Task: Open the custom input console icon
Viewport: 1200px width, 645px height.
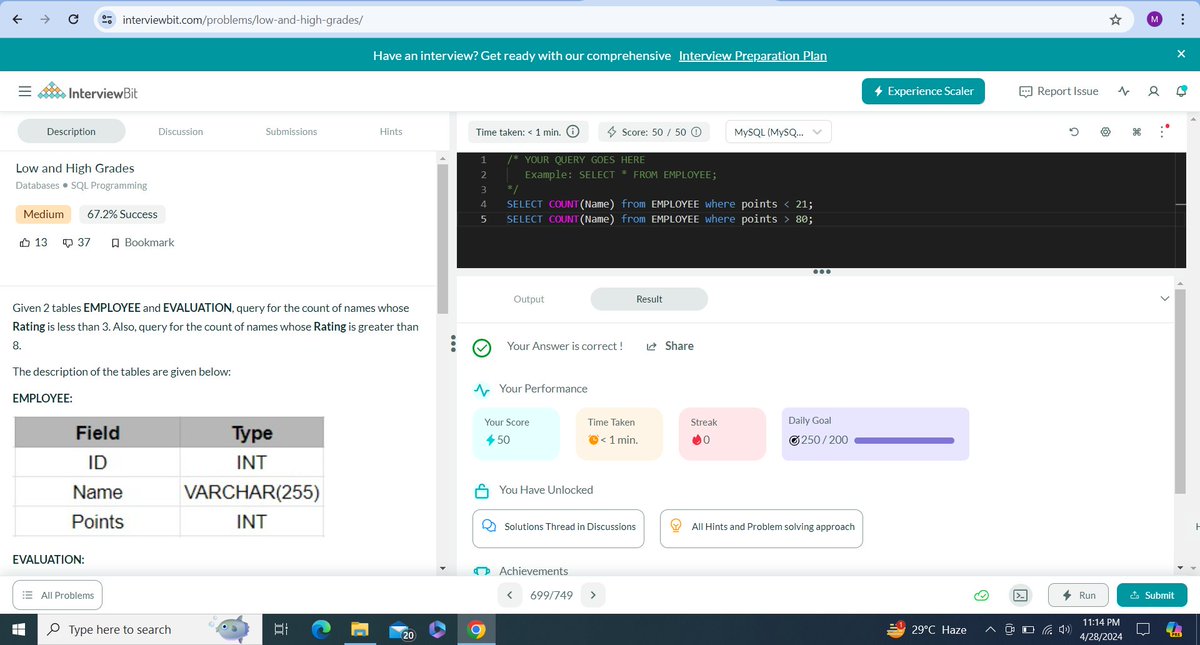Action: (1021, 595)
